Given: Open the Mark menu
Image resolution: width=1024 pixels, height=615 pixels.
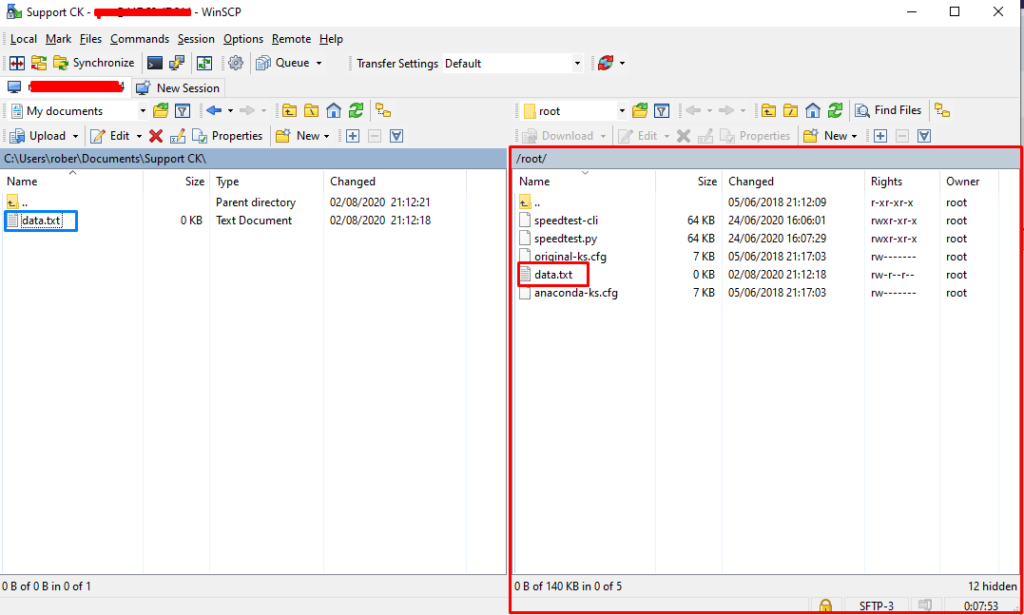Looking at the screenshot, I should click(59, 39).
